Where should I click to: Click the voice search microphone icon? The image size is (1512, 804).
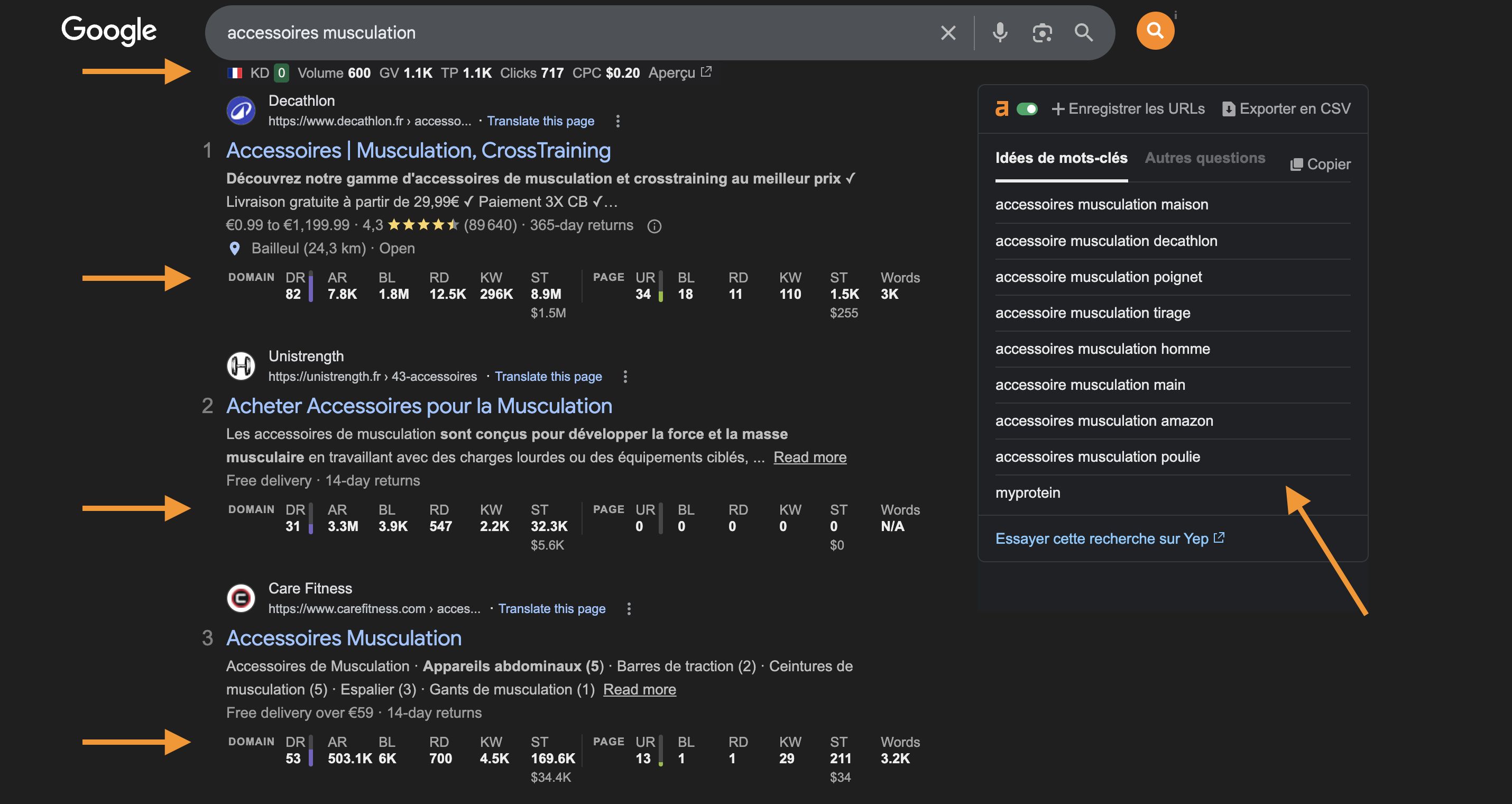pyautogui.click(x=999, y=32)
